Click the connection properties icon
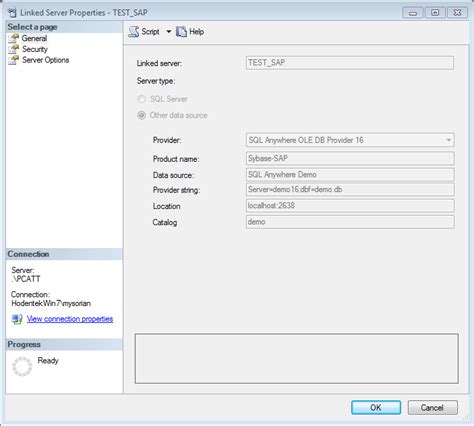 (x=17, y=319)
